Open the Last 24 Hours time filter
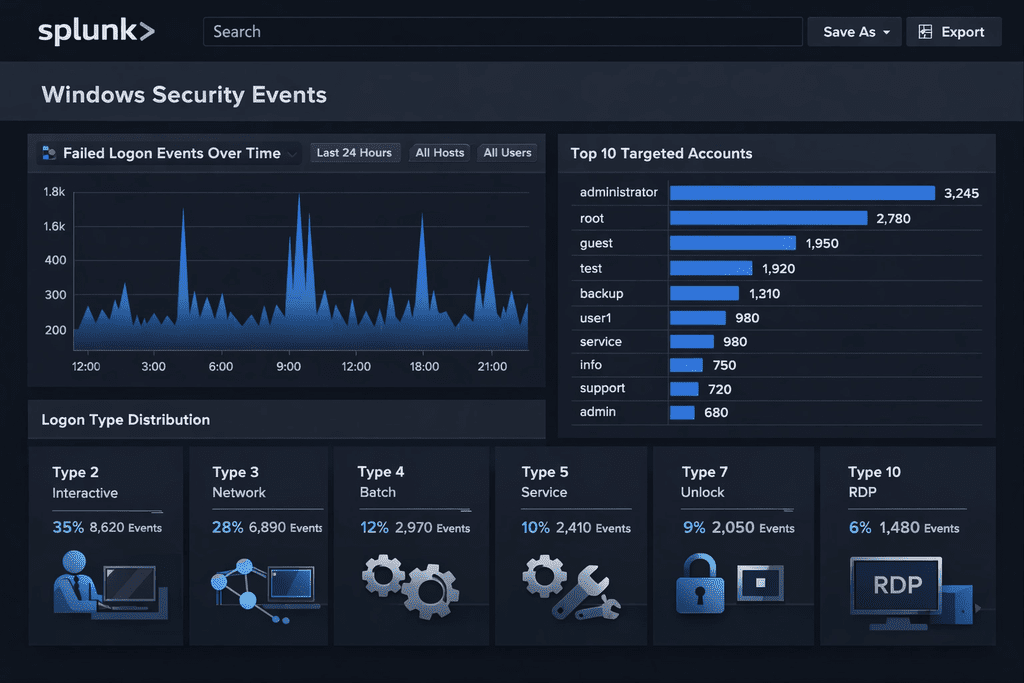 pos(354,153)
